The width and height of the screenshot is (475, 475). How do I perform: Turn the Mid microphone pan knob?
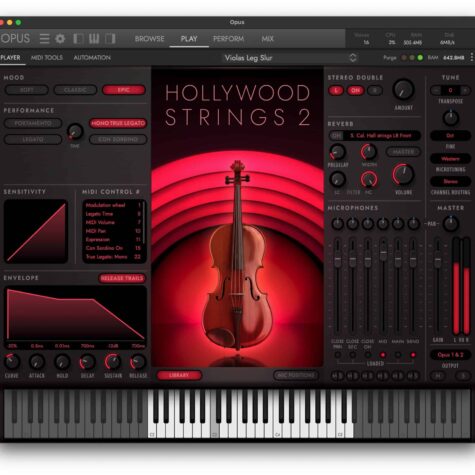pyautogui.click(x=383, y=224)
